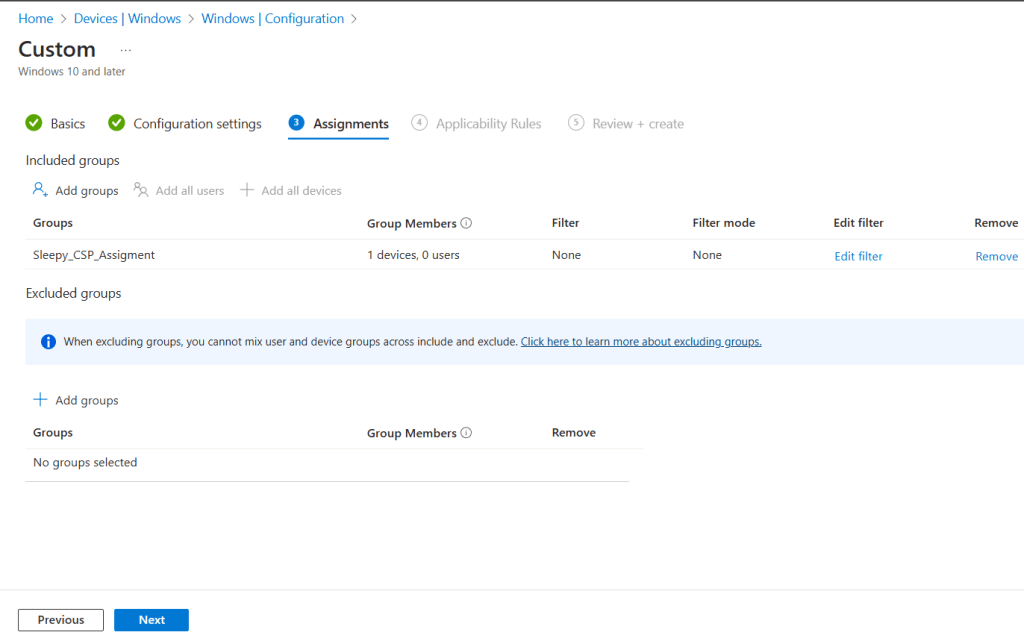Click the plus icon for Add all devices

point(247,190)
